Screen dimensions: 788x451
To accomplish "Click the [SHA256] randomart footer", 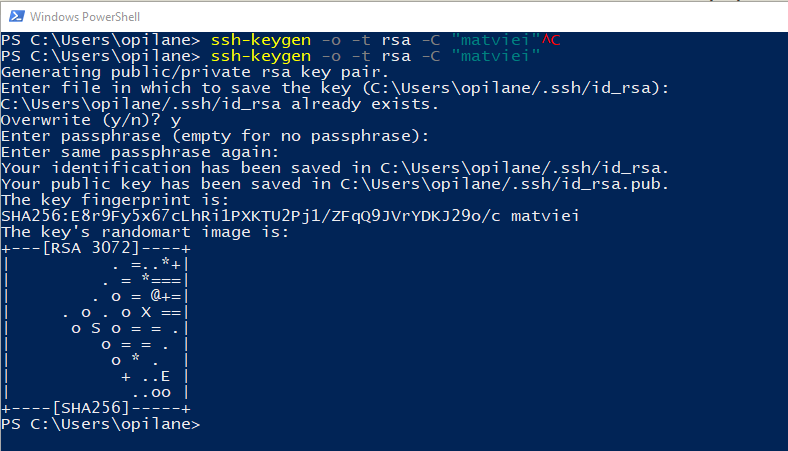I will click(91, 408).
